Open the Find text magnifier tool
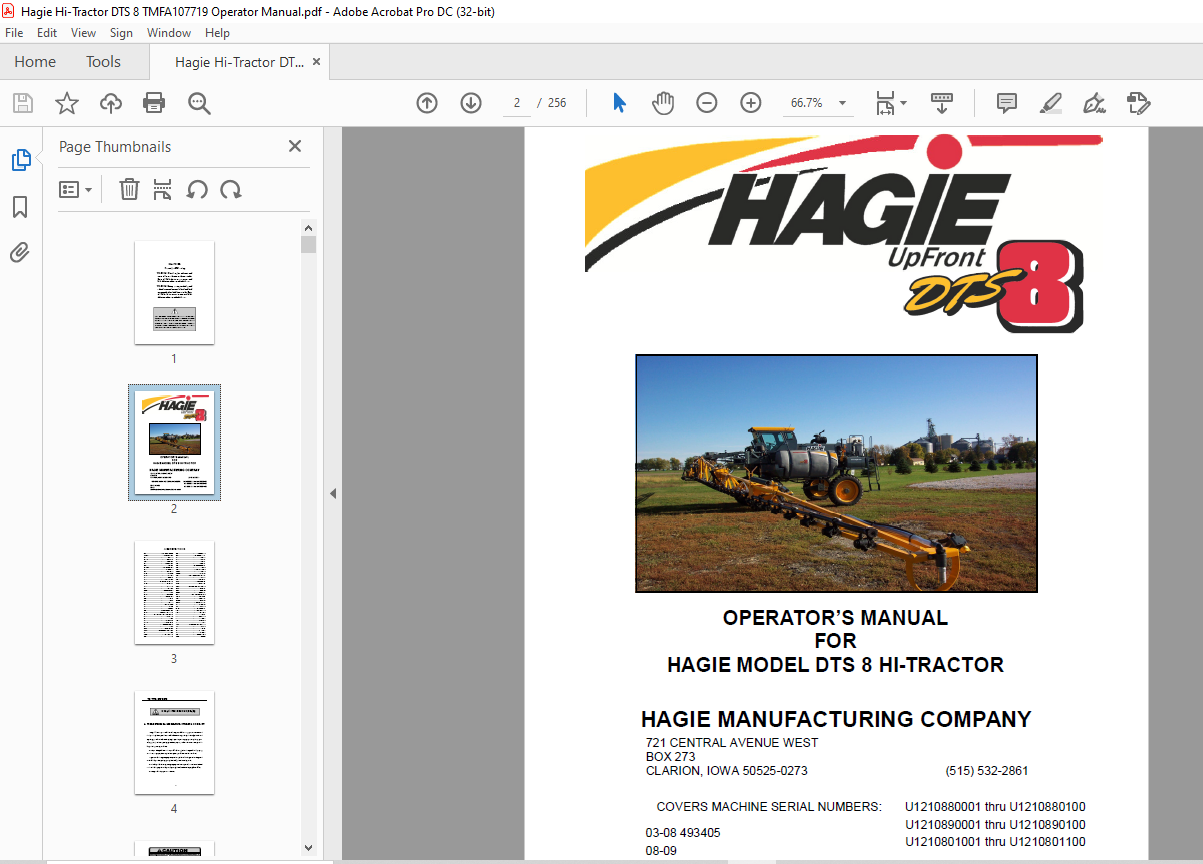Image resolution: width=1203 pixels, height=864 pixels. coord(199,103)
